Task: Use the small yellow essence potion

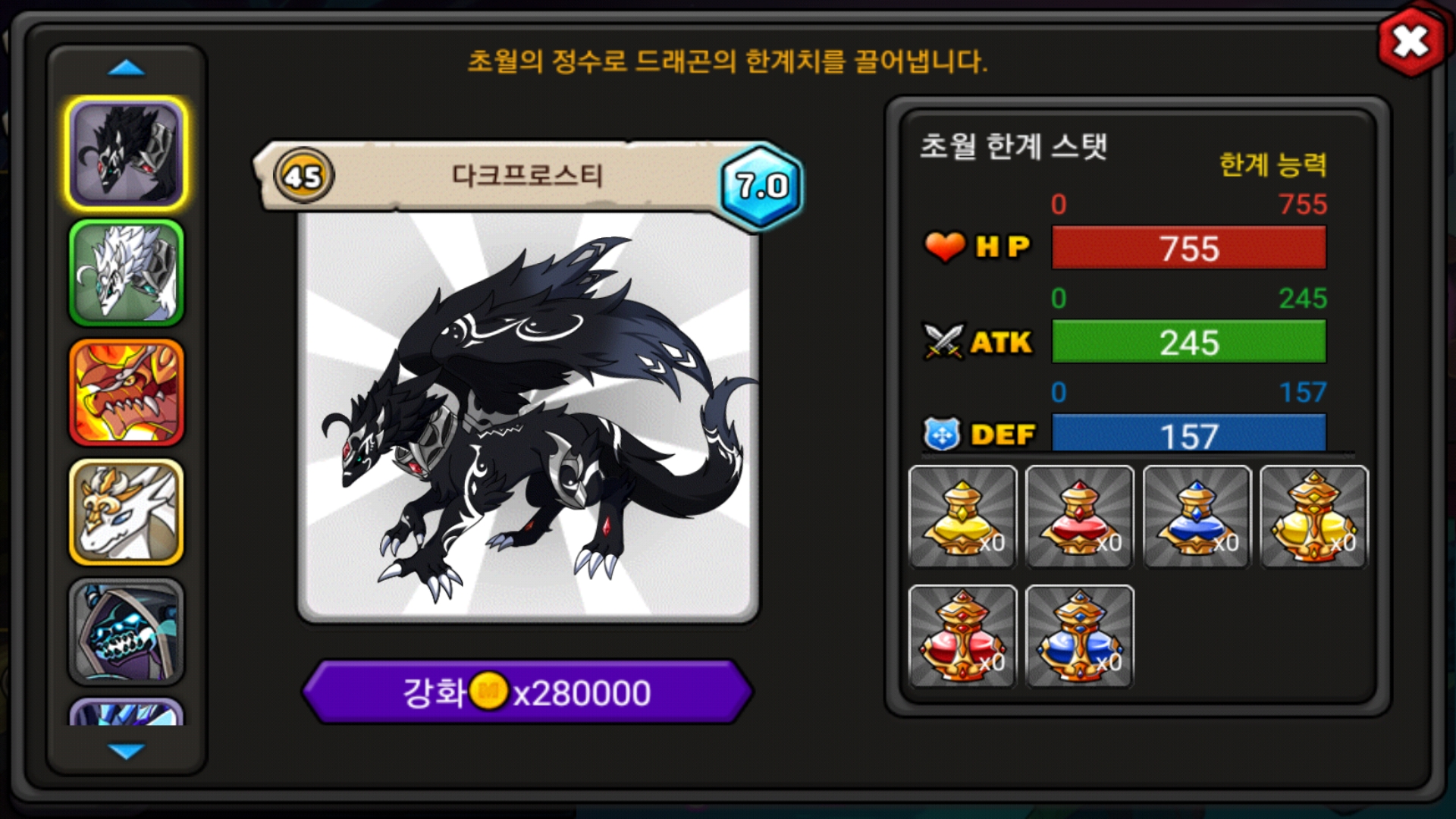Action: click(x=962, y=516)
